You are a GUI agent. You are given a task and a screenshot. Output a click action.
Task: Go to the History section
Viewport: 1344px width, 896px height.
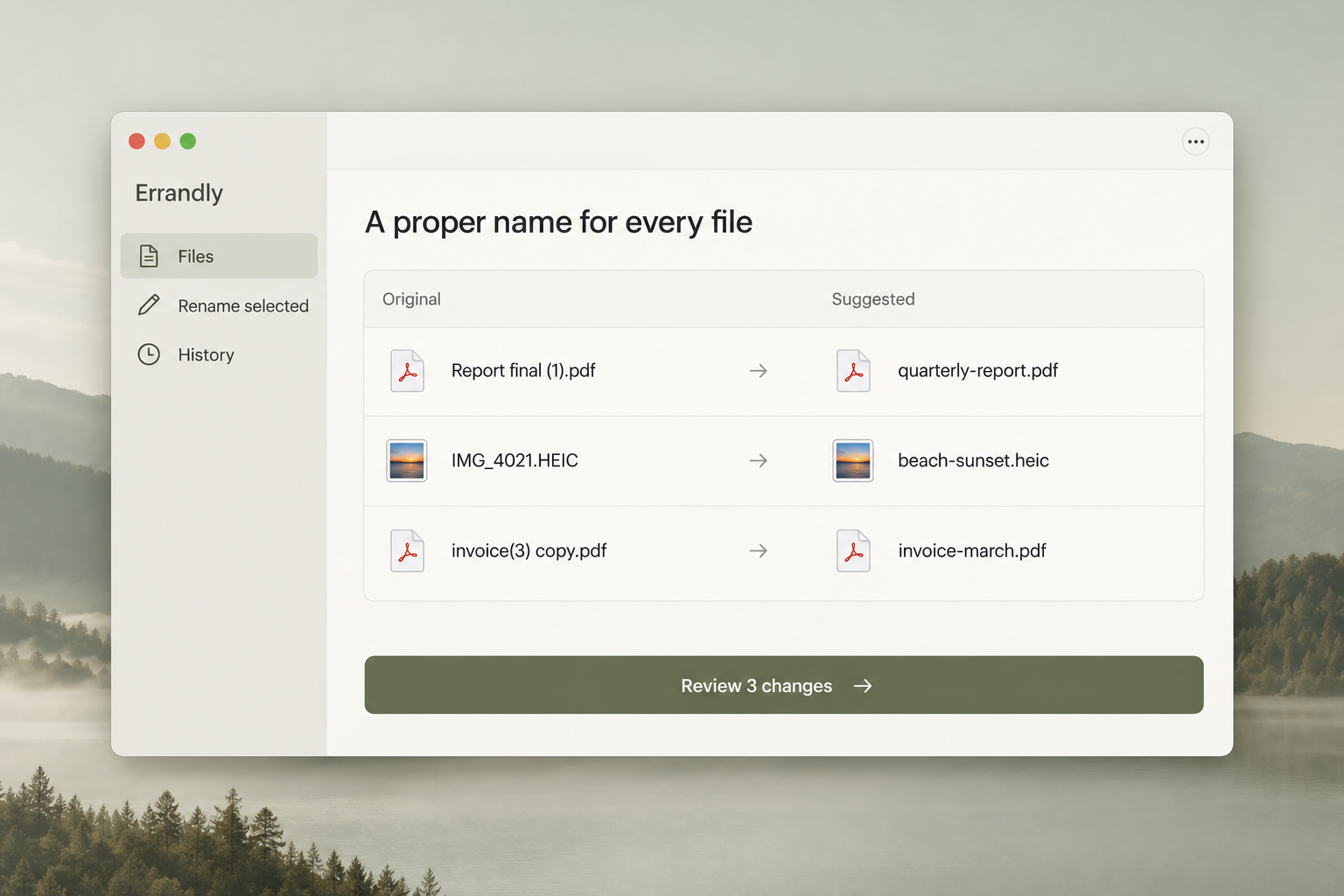click(x=219, y=354)
